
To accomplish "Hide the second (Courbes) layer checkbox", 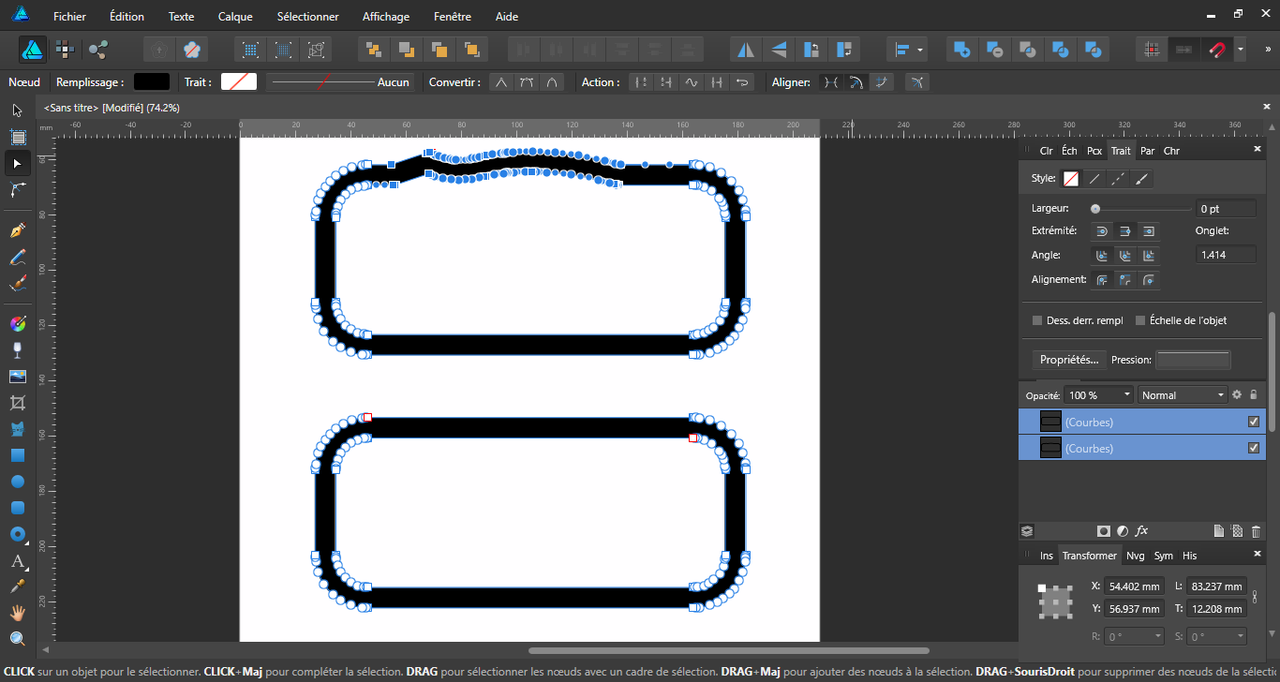I will (x=1254, y=448).
